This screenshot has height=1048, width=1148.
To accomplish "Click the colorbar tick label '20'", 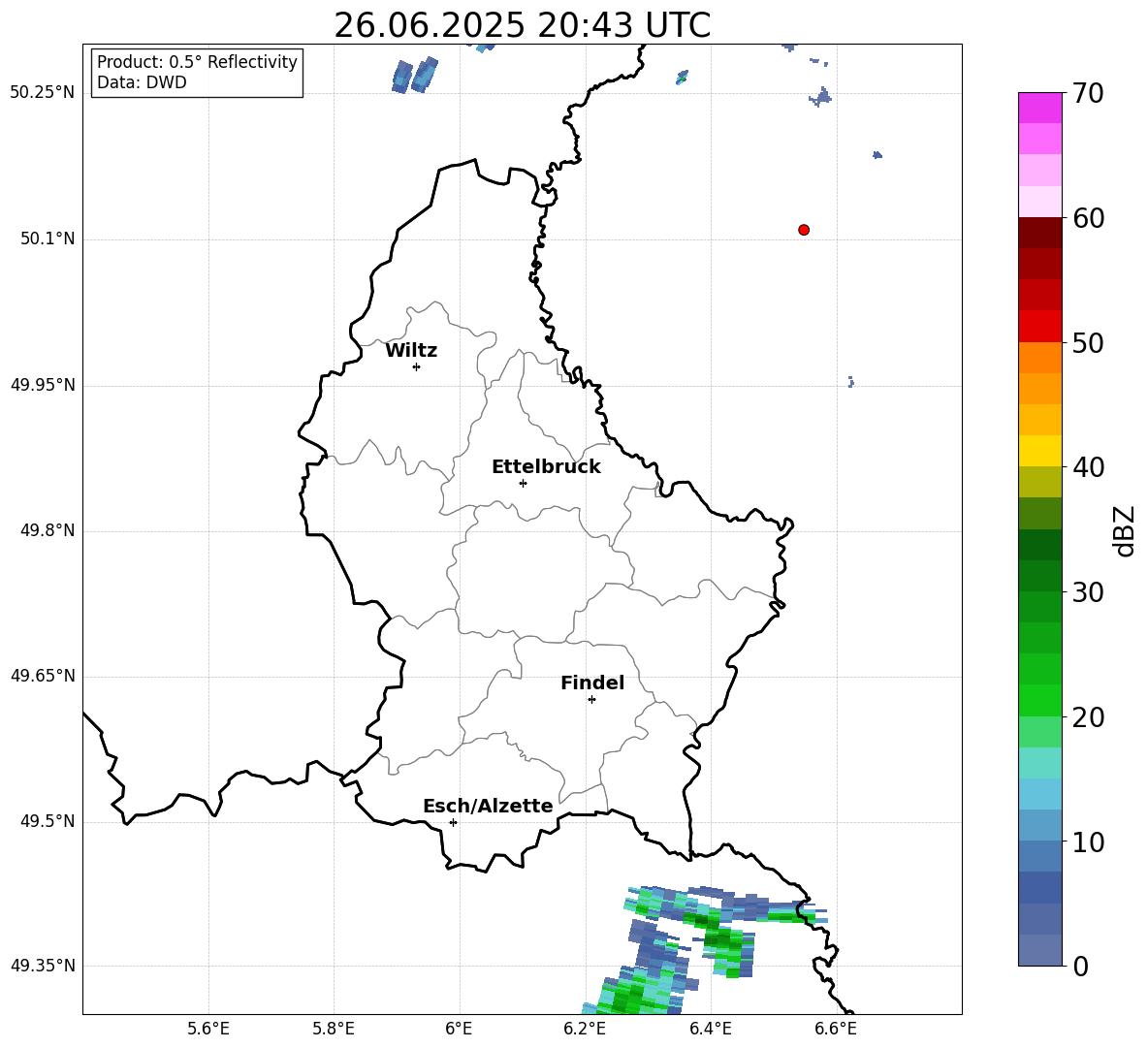I will [x=1088, y=717].
